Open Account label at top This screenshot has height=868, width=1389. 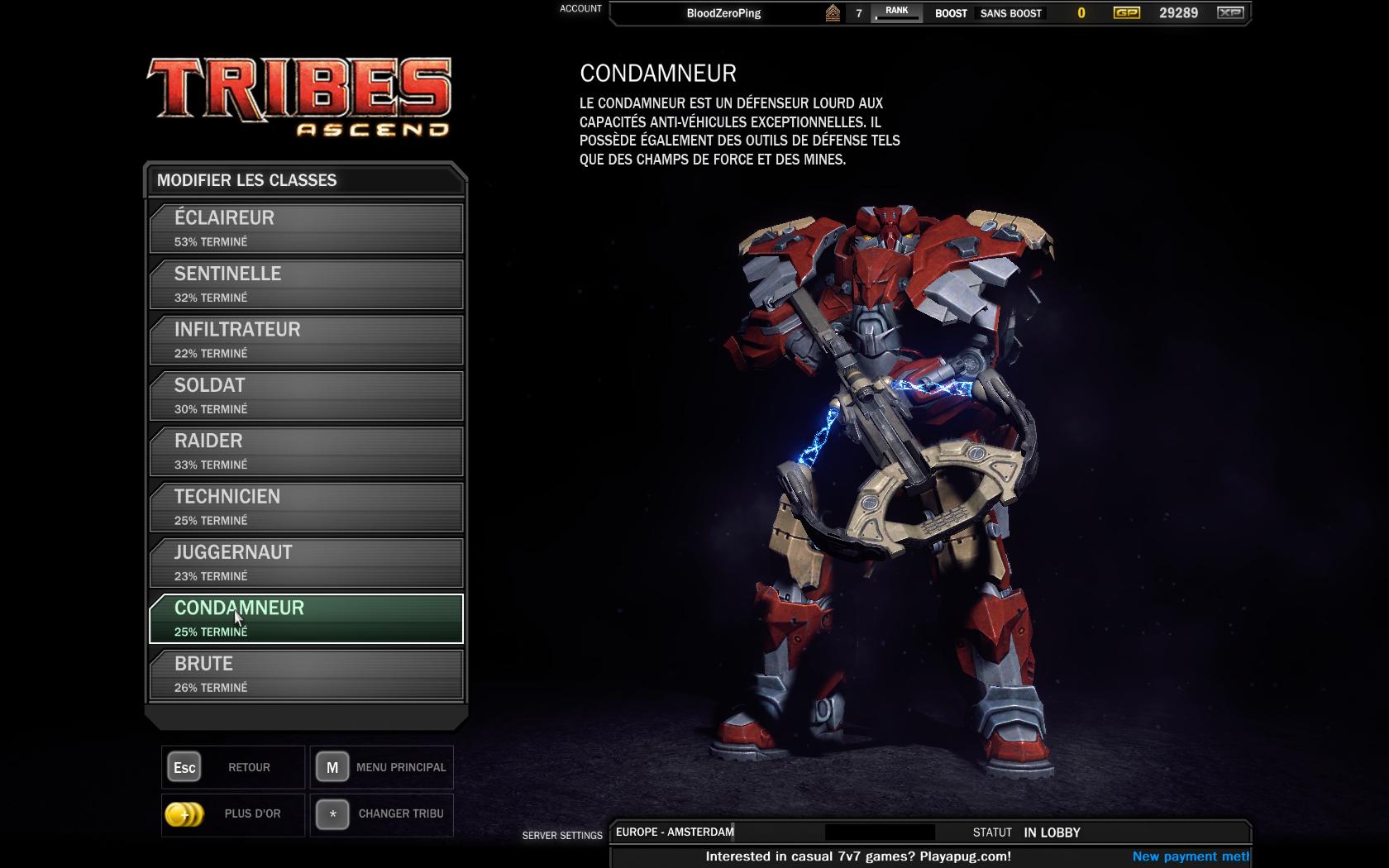[580, 8]
